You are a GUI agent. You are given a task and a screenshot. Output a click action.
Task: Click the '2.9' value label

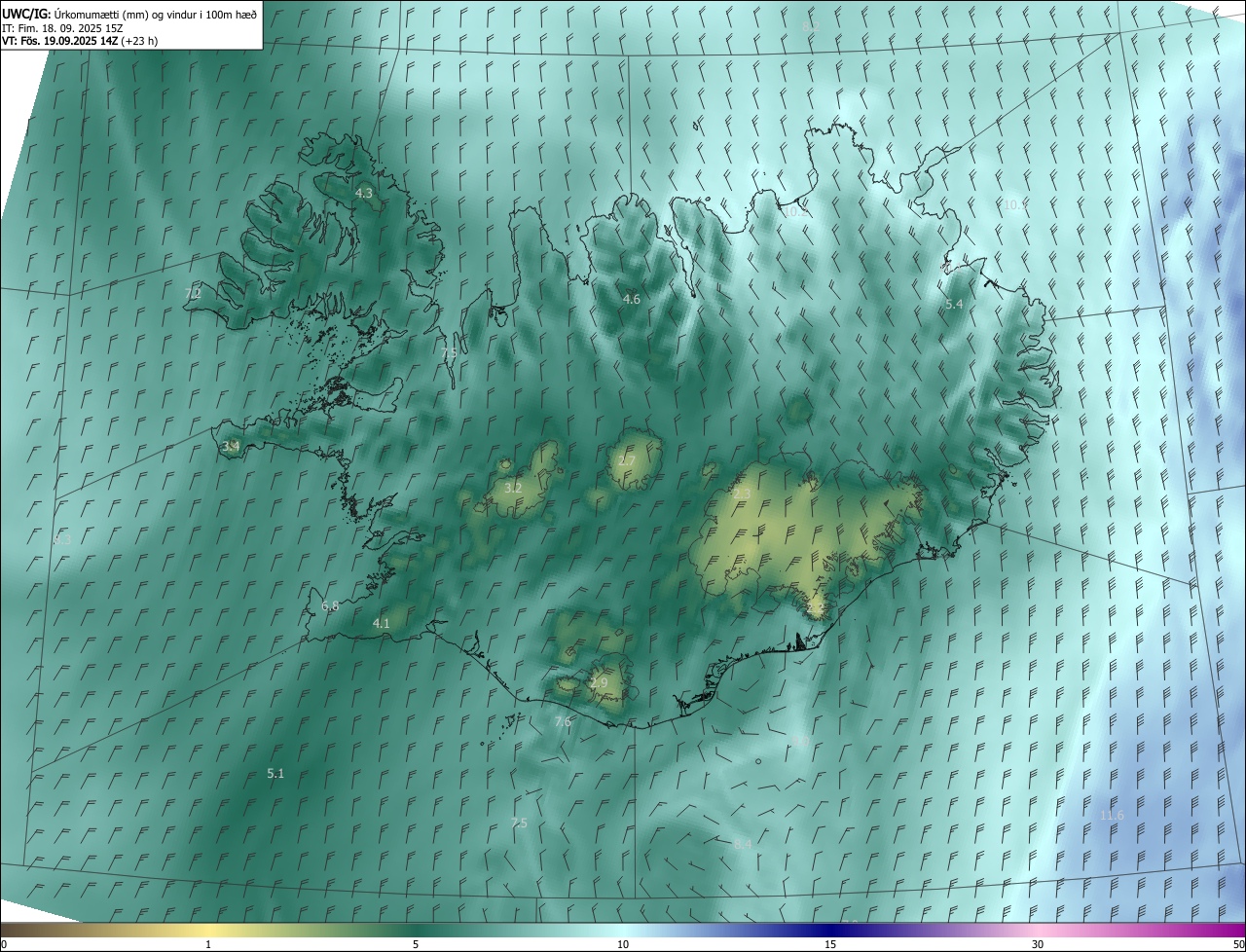599,683
